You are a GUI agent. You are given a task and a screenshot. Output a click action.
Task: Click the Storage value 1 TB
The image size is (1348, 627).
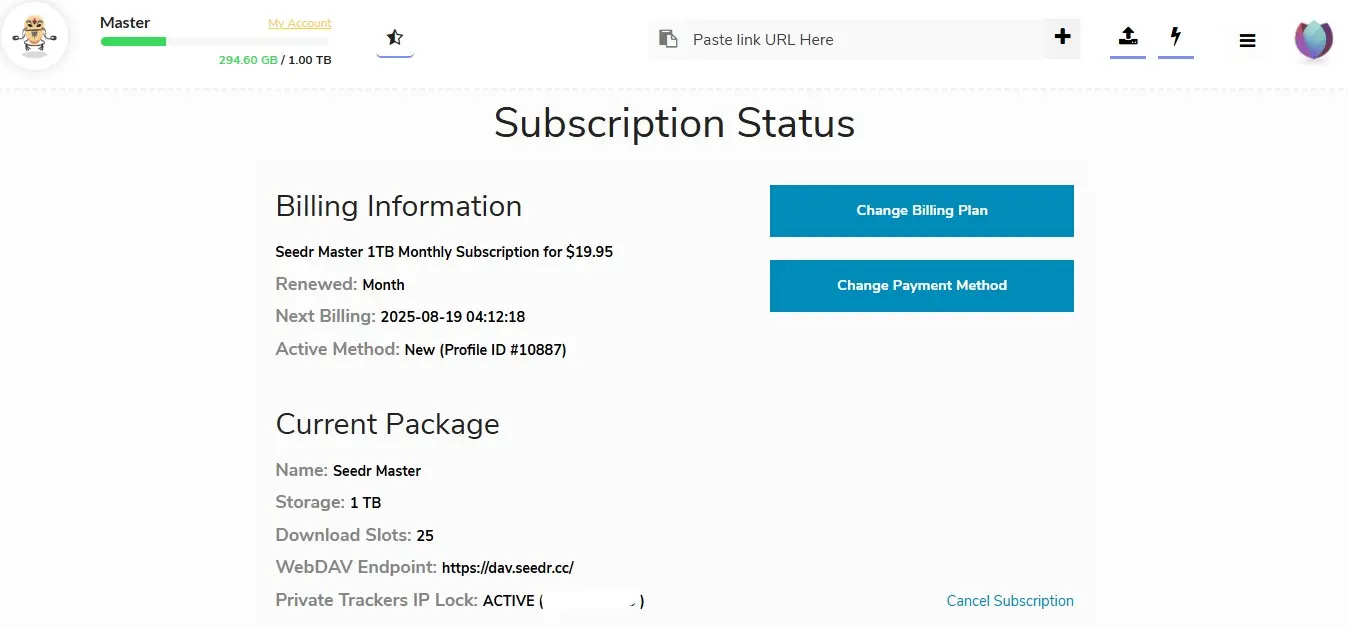coord(365,503)
